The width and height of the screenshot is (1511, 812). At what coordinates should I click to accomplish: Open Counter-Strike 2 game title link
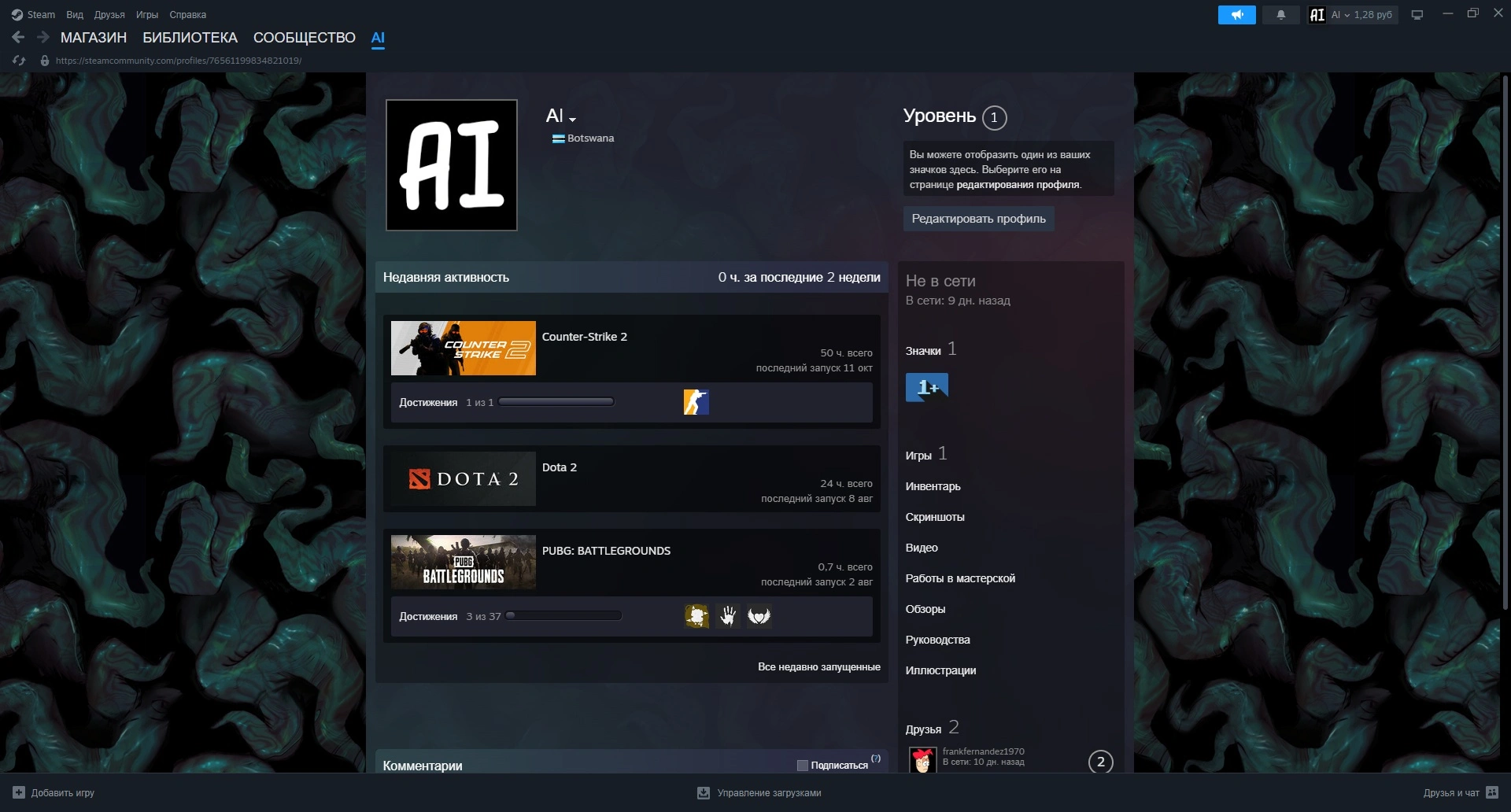585,337
